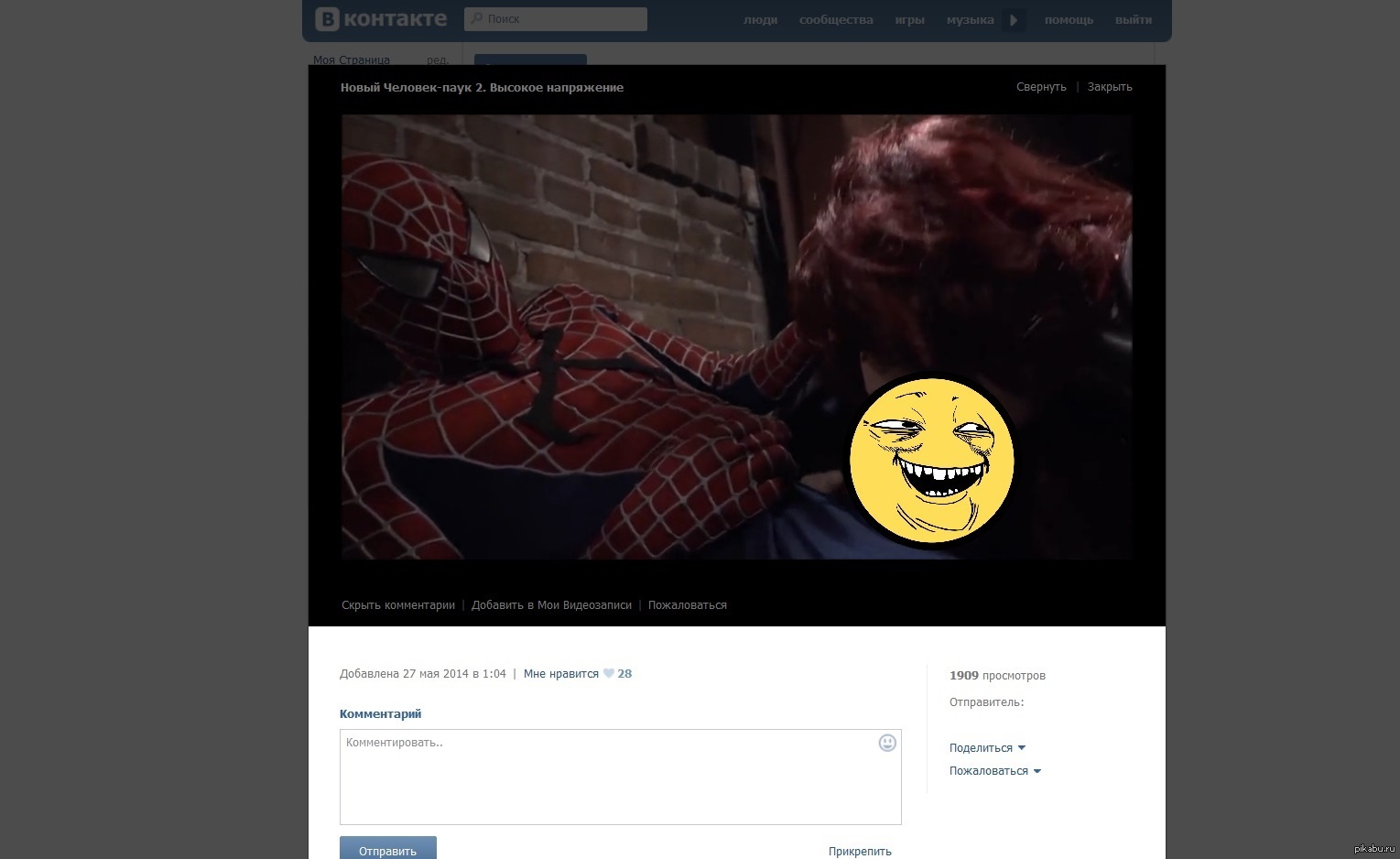Click the помощь help link
The height and width of the screenshot is (859, 1400).
(x=1069, y=20)
